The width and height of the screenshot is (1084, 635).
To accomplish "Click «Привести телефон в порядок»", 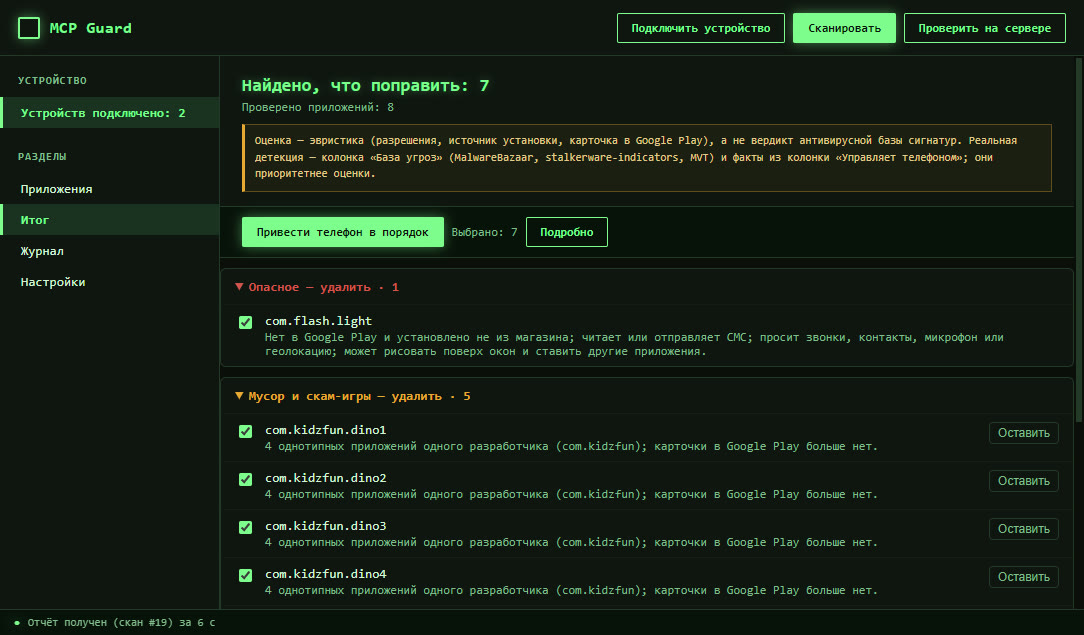I will pos(342,232).
